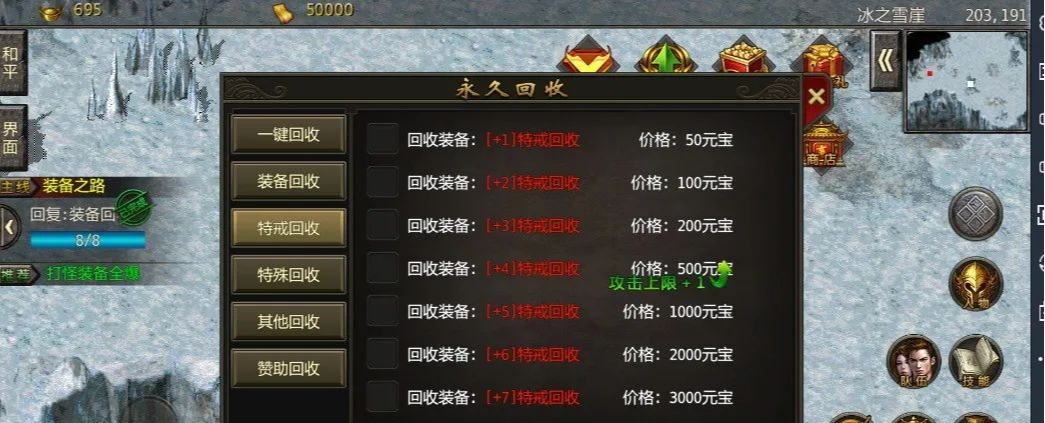Open the 人物 character helmet icon
This screenshot has width=1045, height=423.
976,284
